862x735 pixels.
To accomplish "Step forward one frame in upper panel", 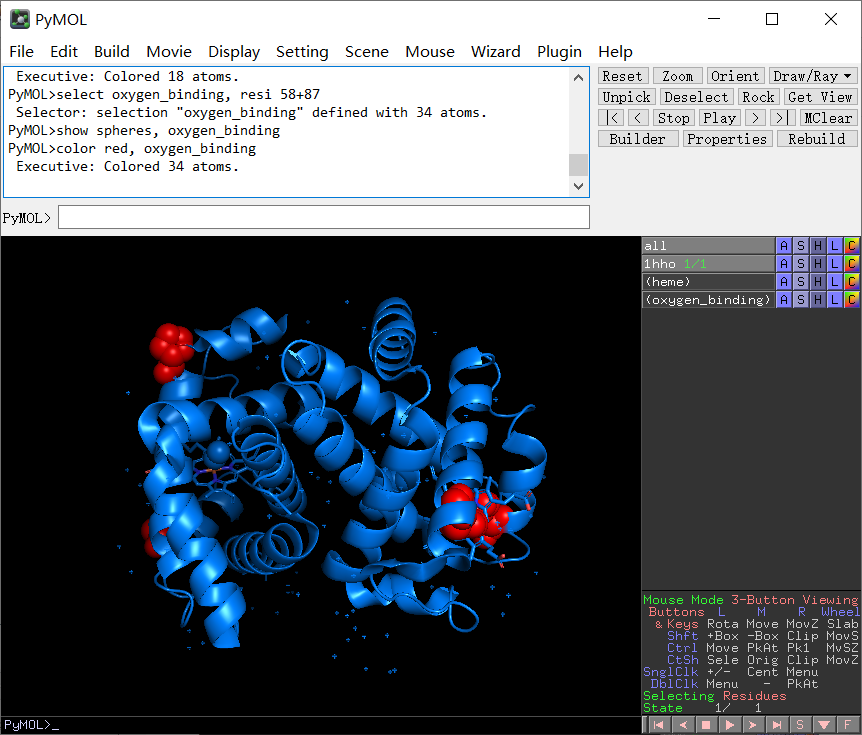I will click(755, 118).
